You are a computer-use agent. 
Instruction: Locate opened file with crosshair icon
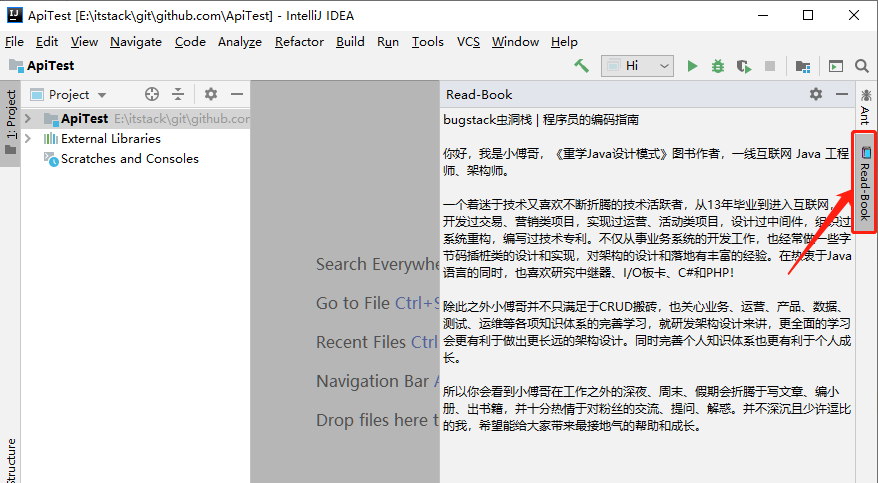click(x=152, y=94)
